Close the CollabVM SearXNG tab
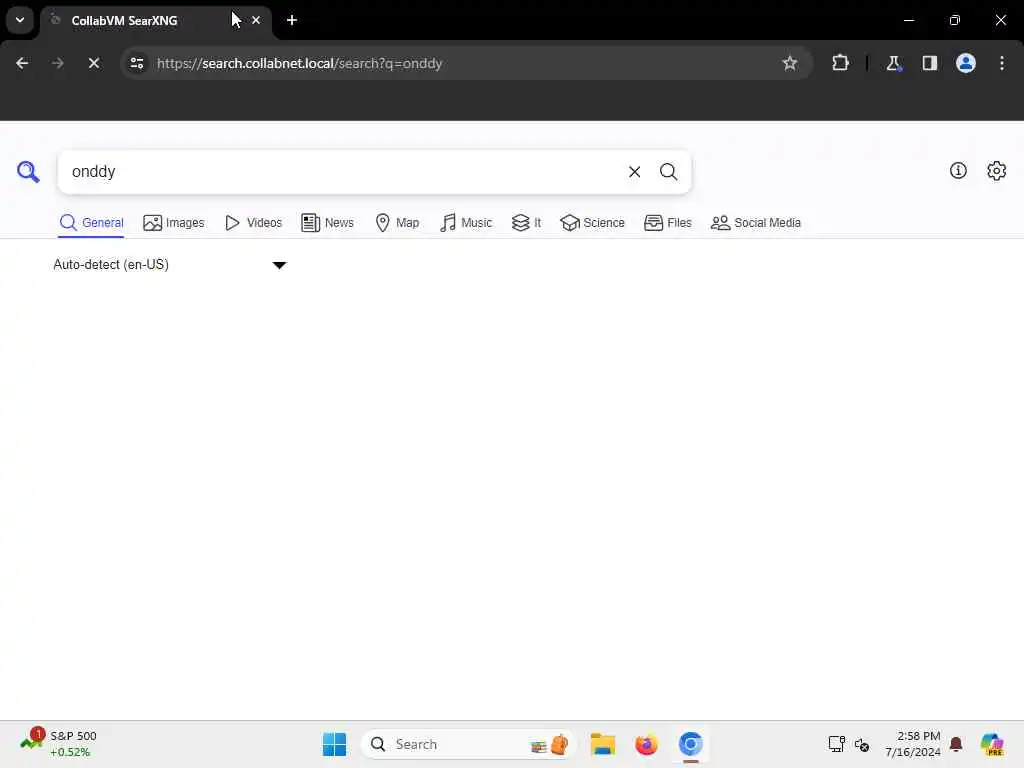Image resolution: width=1024 pixels, height=768 pixels. (x=256, y=20)
